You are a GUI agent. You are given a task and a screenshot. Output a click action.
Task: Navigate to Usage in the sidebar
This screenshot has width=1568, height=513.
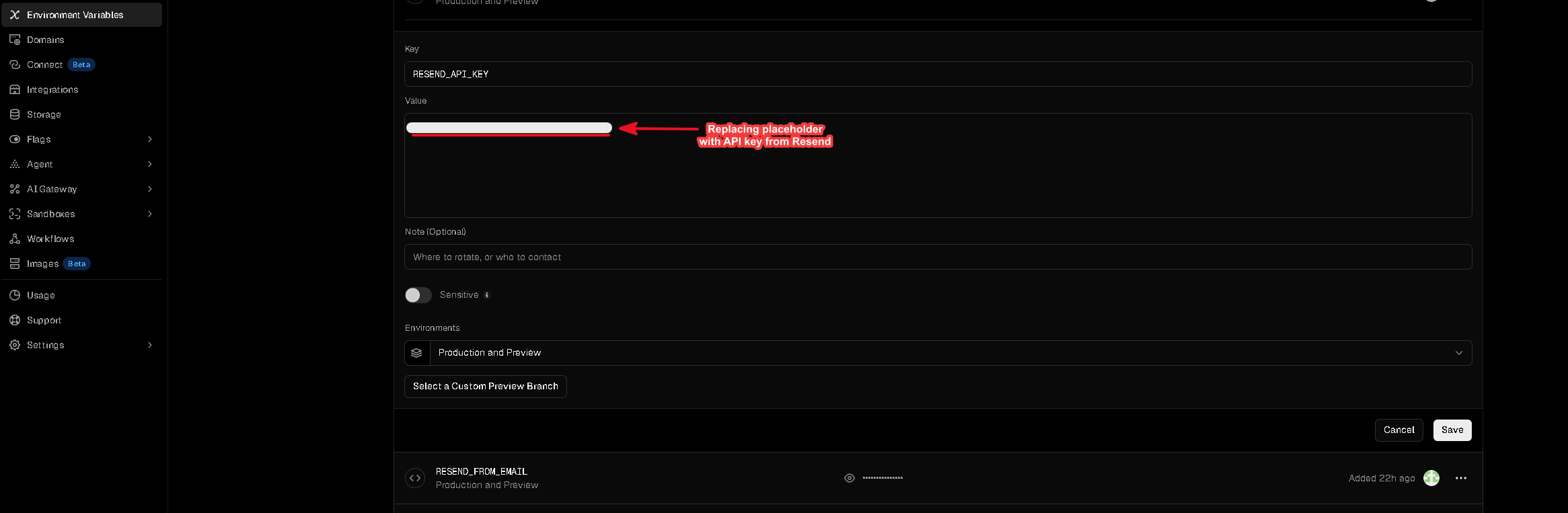(82, 295)
